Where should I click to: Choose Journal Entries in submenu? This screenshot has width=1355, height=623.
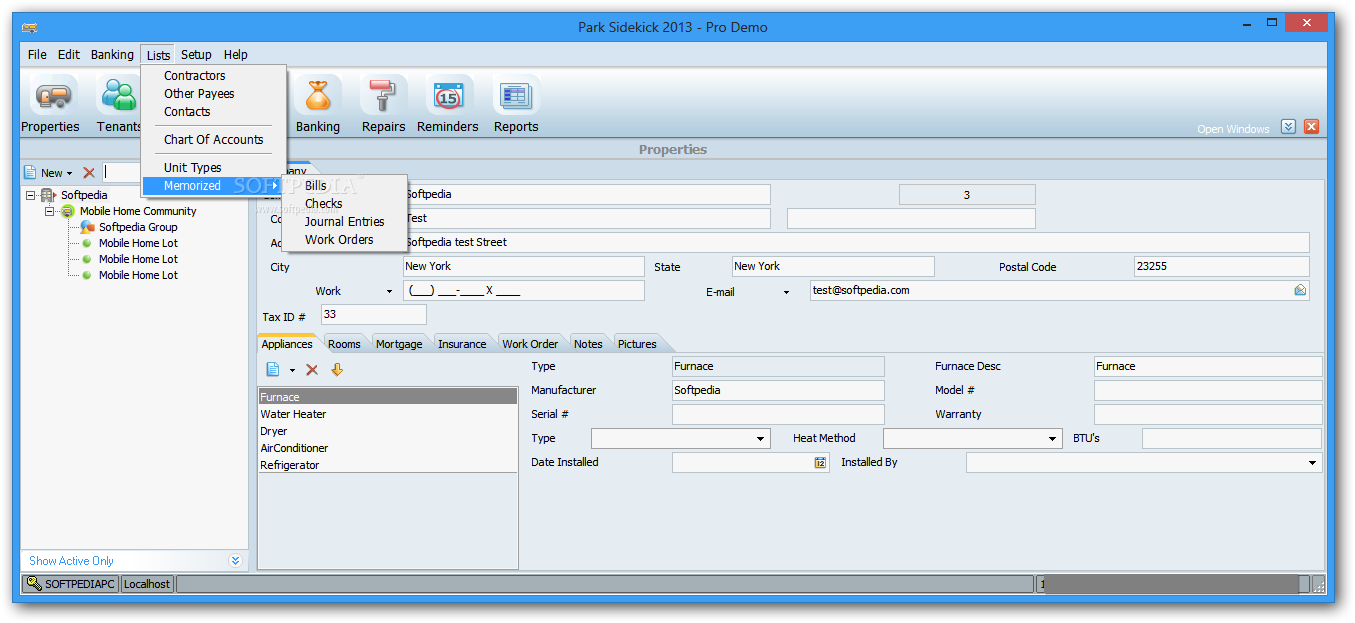pyautogui.click(x=345, y=222)
